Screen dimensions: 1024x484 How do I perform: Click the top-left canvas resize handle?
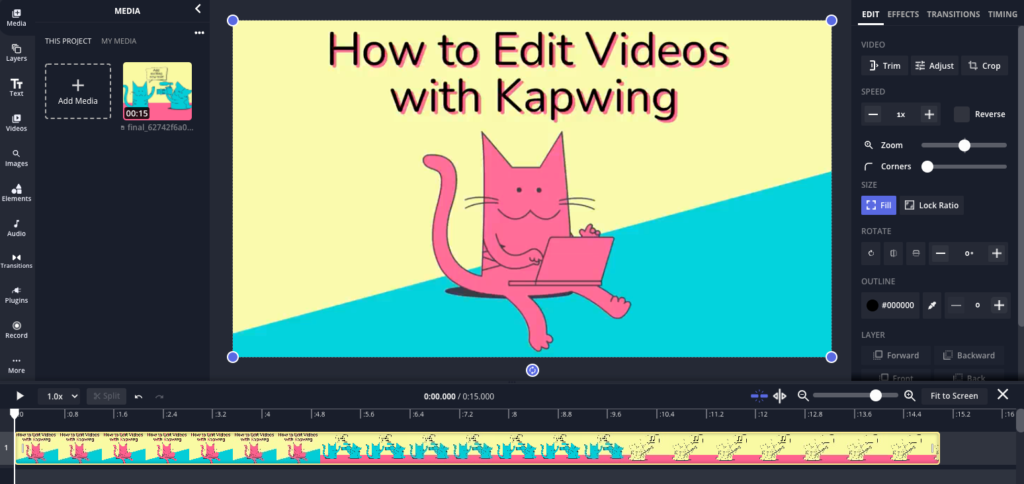coord(232,20)
